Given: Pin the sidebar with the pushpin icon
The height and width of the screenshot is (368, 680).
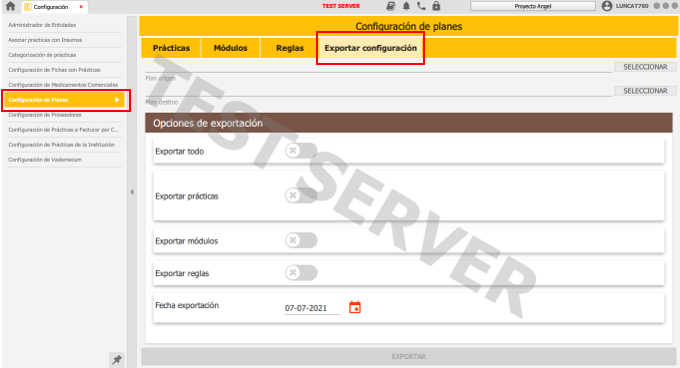Looking at the screenshot, I should click(x=117, y=359).
